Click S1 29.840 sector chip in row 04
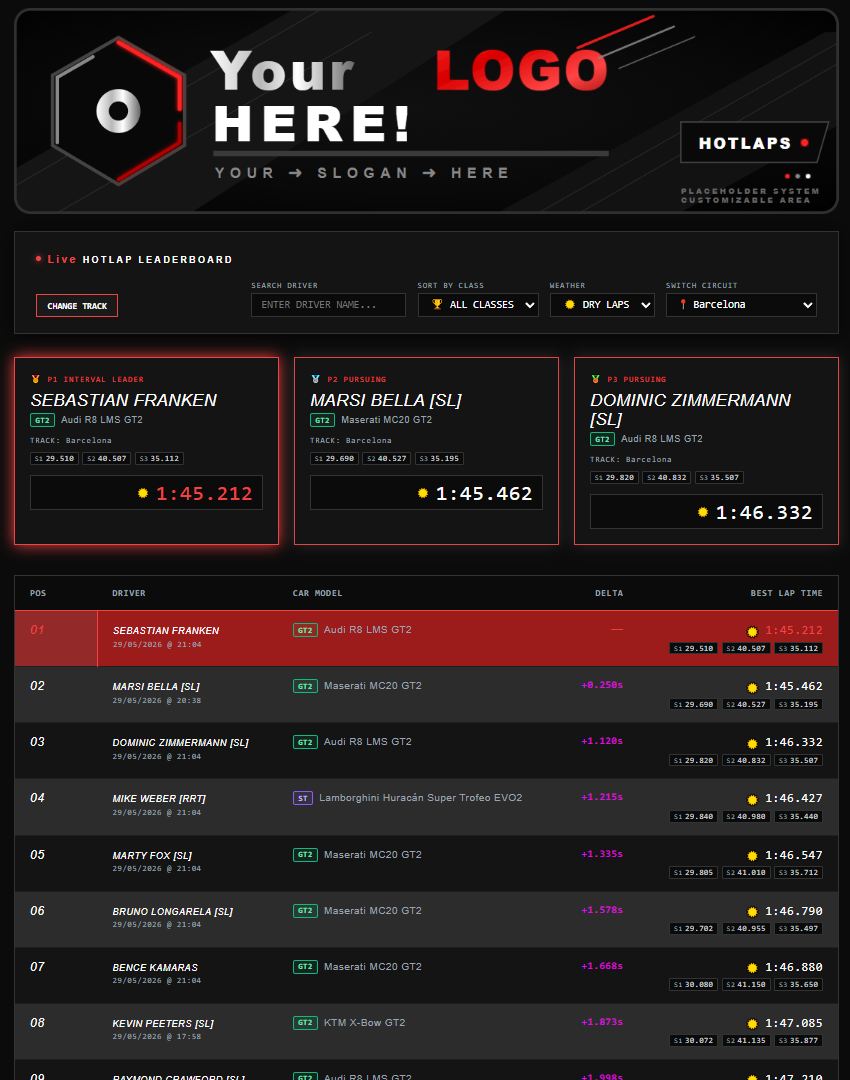This screenshot has width=850, height=1080. click(694, 817)
